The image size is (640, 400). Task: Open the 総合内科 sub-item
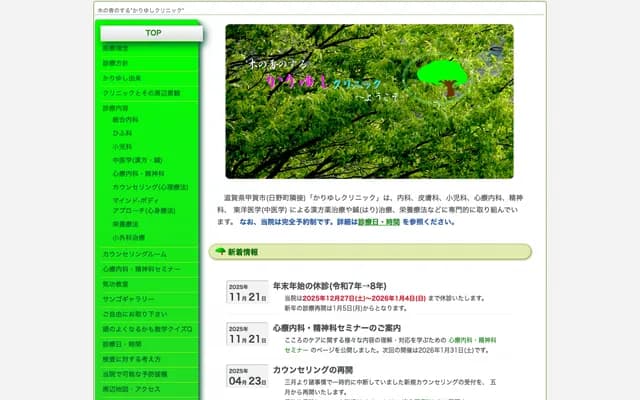(125, 120)
